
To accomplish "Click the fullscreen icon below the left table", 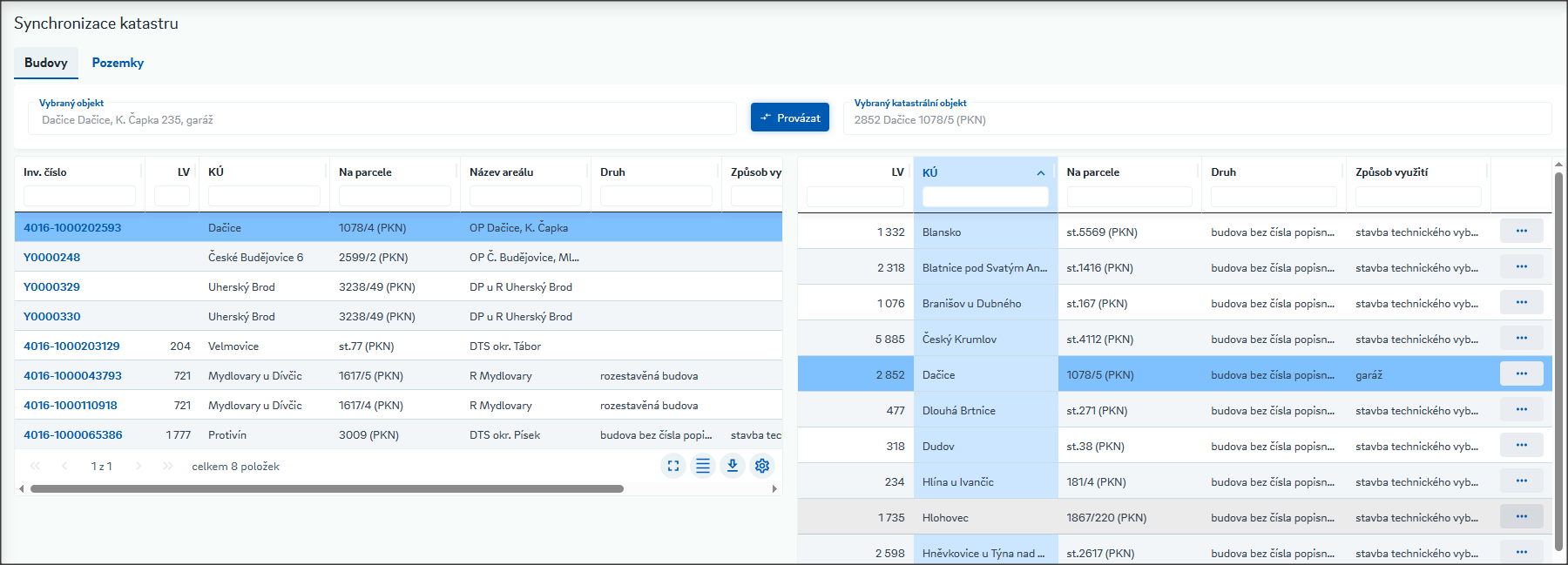I will pos(673,466).
